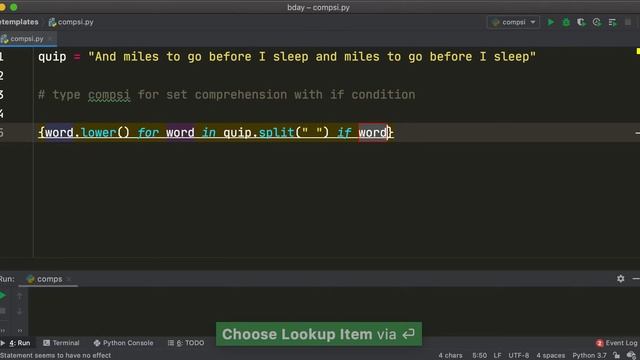640x360 pixels.
Task: Toggle the read-only lock icon in the status bar
Action: pos(617,356)
